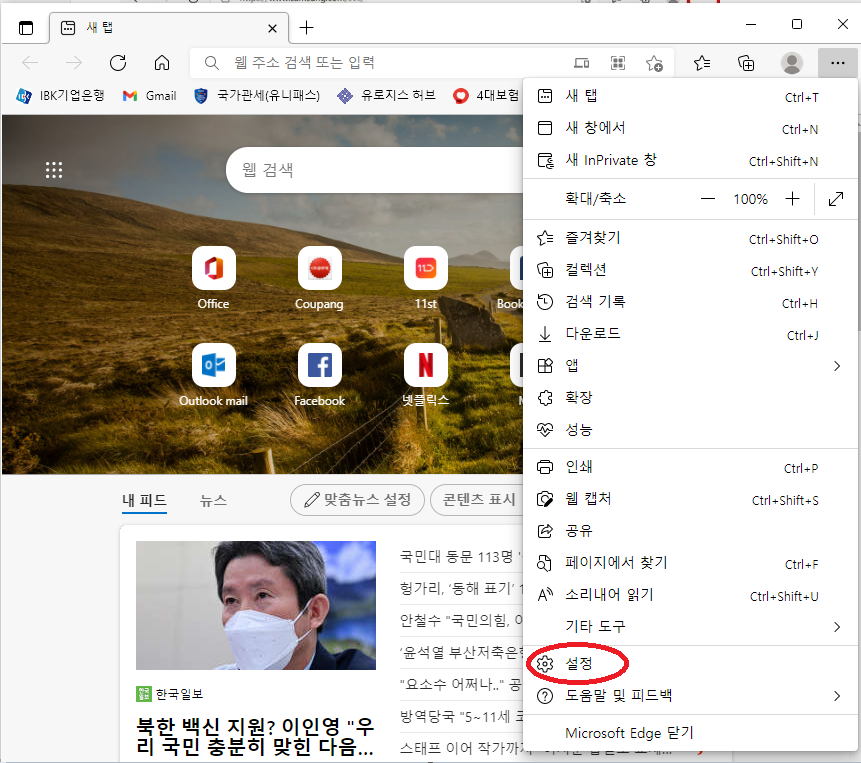Decrease zoom with minus button
Image resolution: width=861 pixels, height=763 pixels.
point(708,199)
